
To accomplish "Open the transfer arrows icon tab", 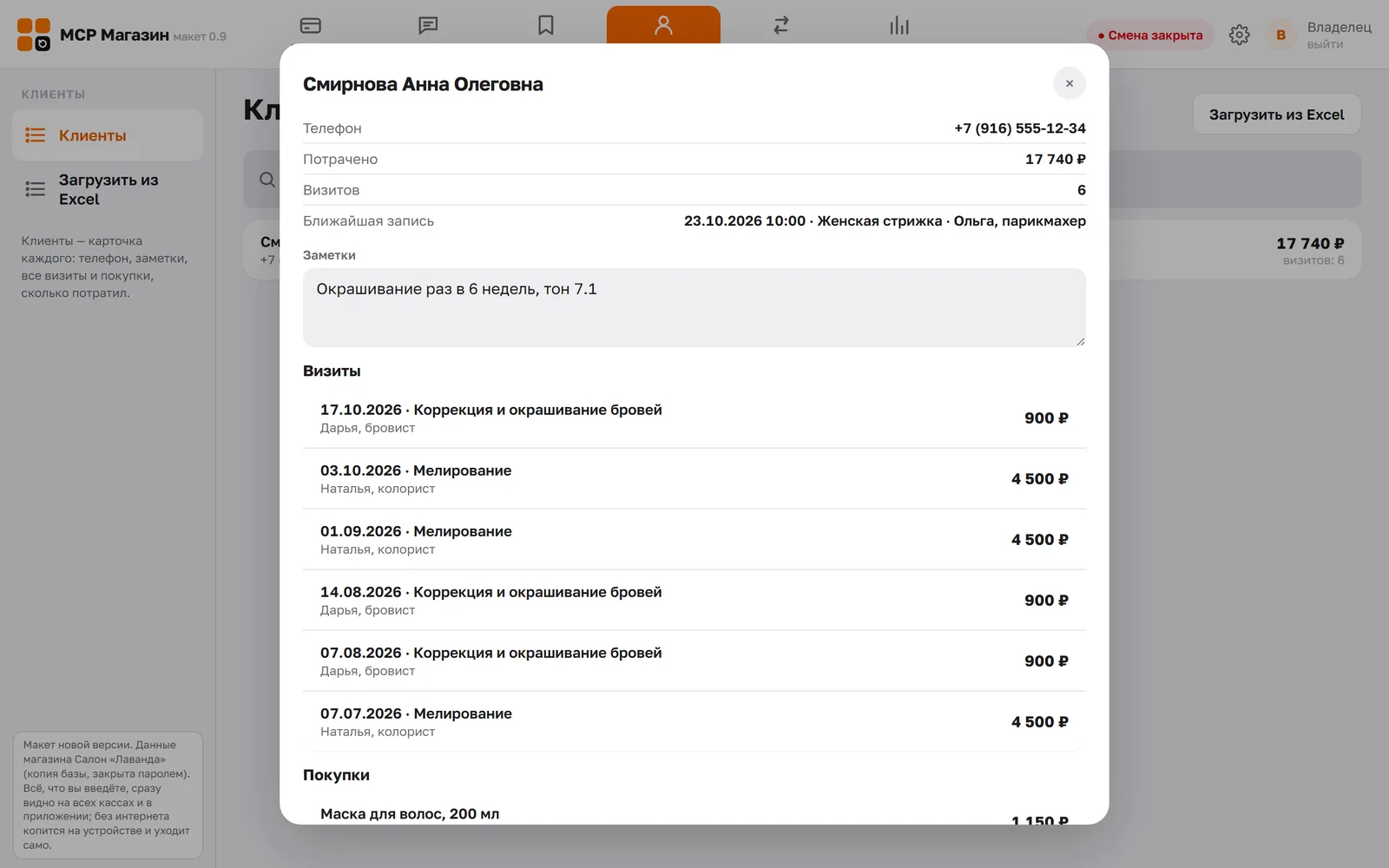I will tap(781, 25).
